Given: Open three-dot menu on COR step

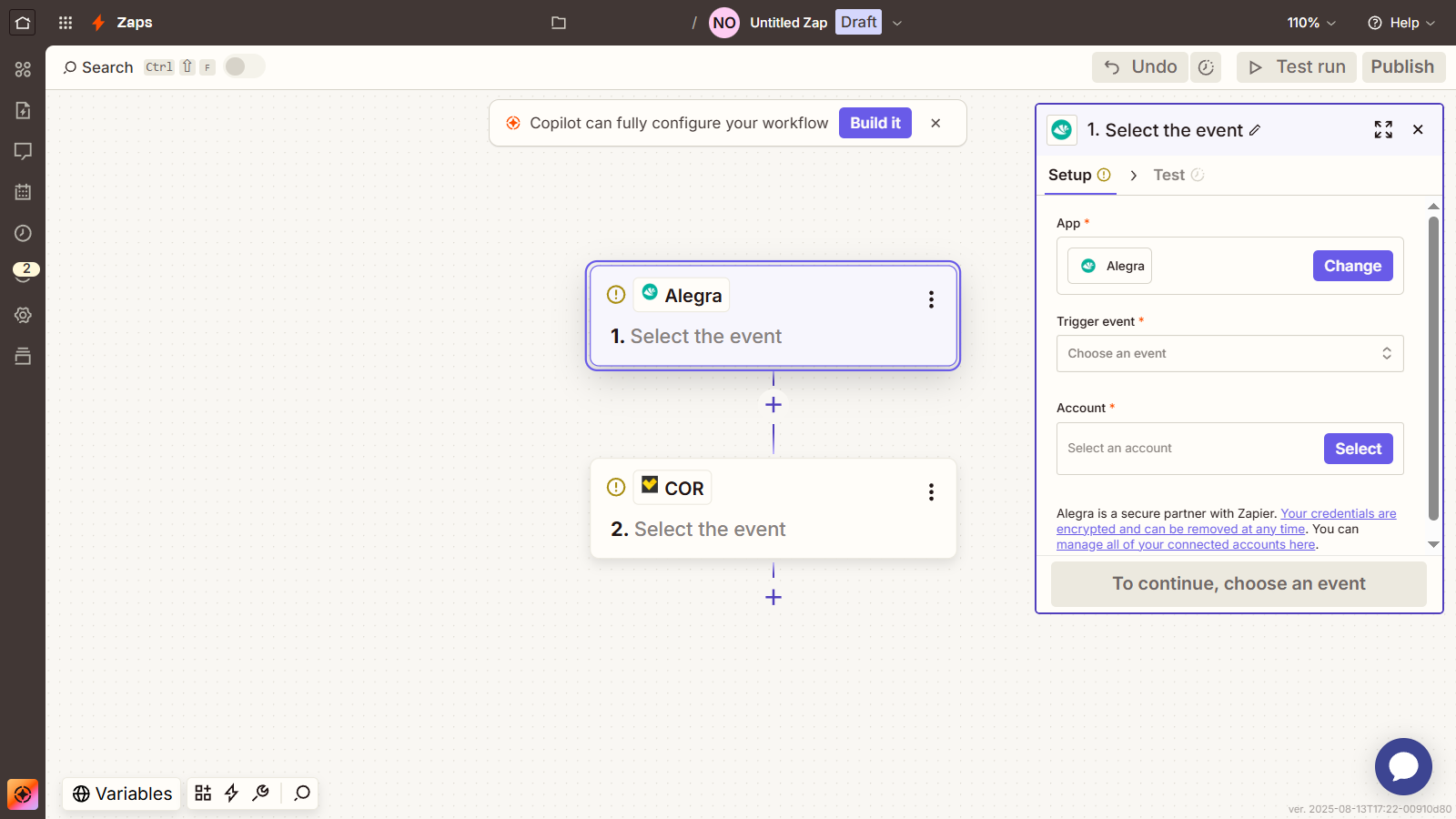Looking at the screenshot, I should click(x=931, y=492).
